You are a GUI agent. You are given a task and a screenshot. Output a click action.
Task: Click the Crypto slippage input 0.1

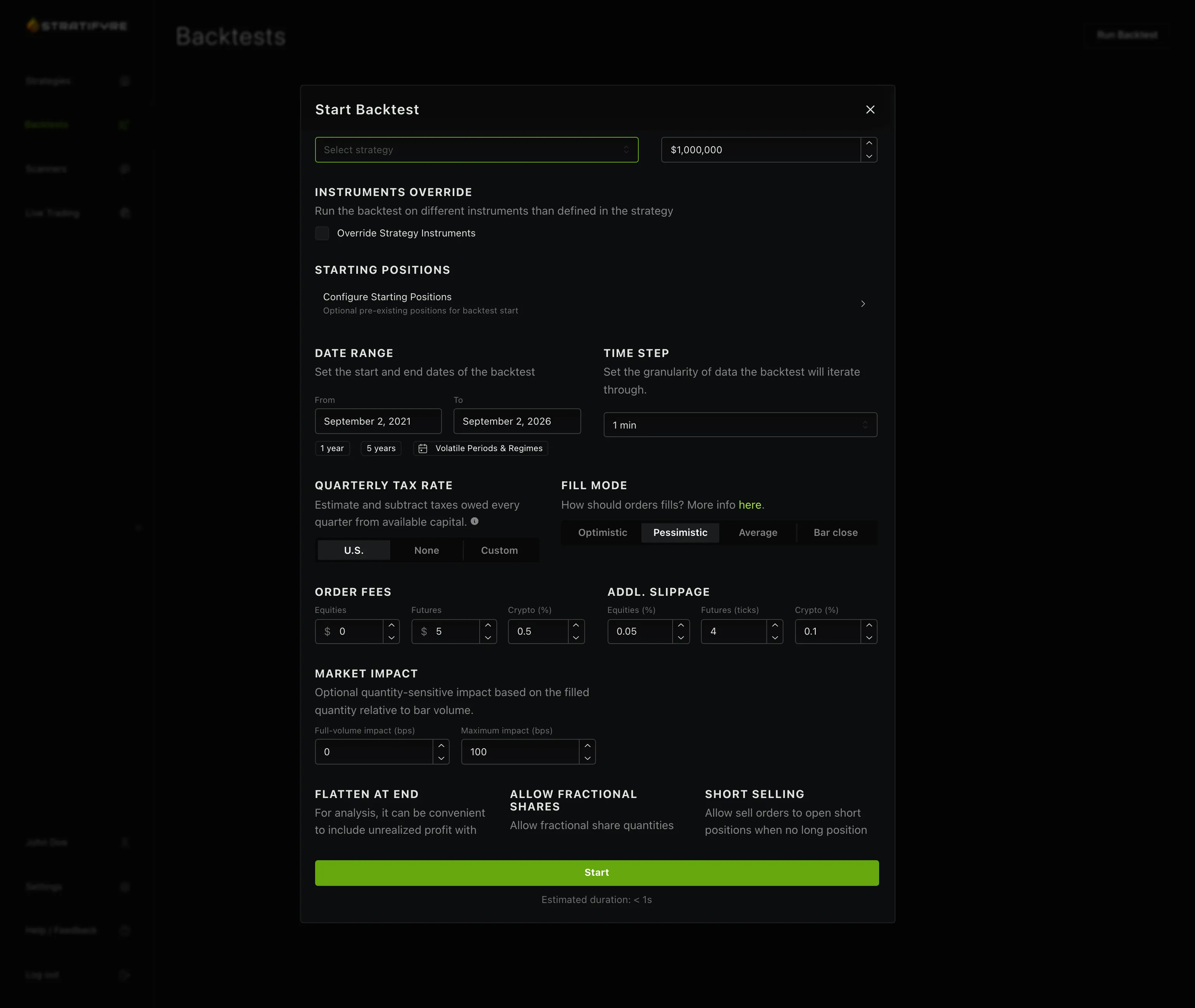[827, 632]
